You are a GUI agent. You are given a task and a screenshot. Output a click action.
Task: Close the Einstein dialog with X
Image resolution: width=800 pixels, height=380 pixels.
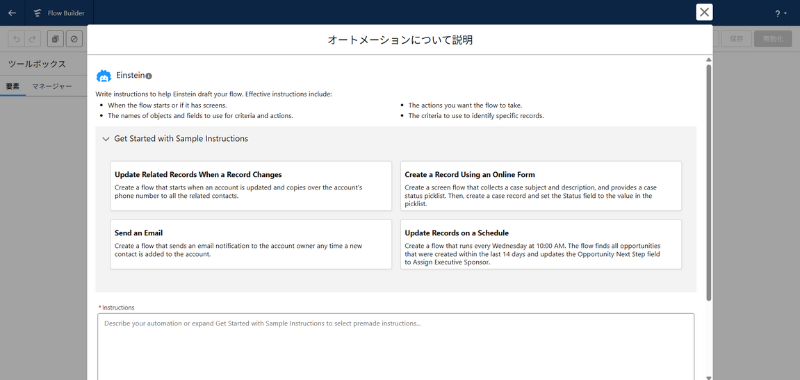click(704, 12)
